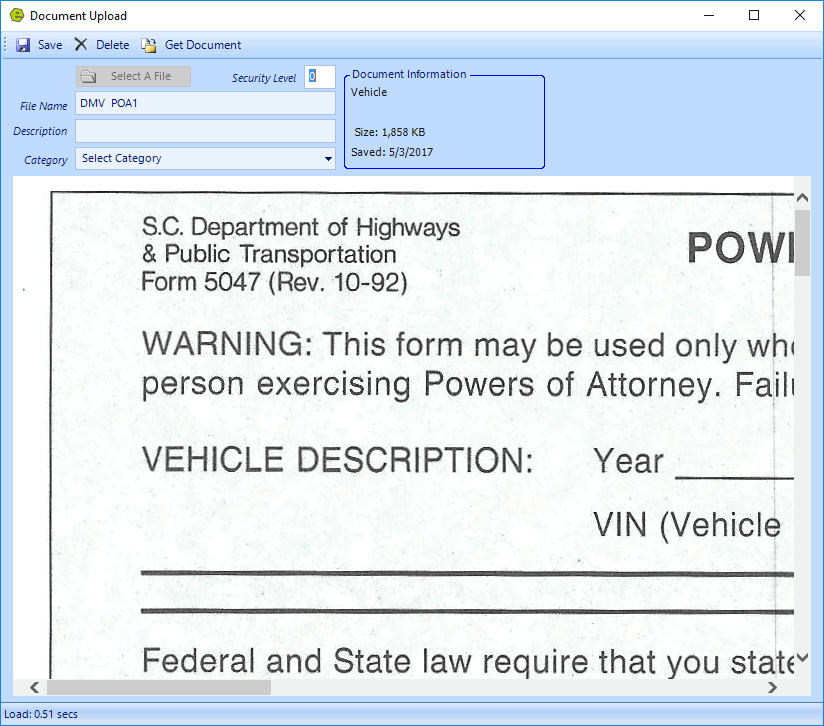Click the Document Upload app icon
Image resolution: width=824 pixels, height=726 pixels.
pyautogui.click(x=17, y=15)
